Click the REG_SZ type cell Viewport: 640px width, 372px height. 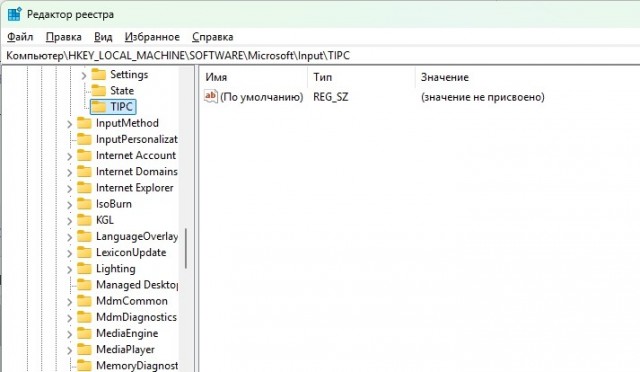(331, 97)
